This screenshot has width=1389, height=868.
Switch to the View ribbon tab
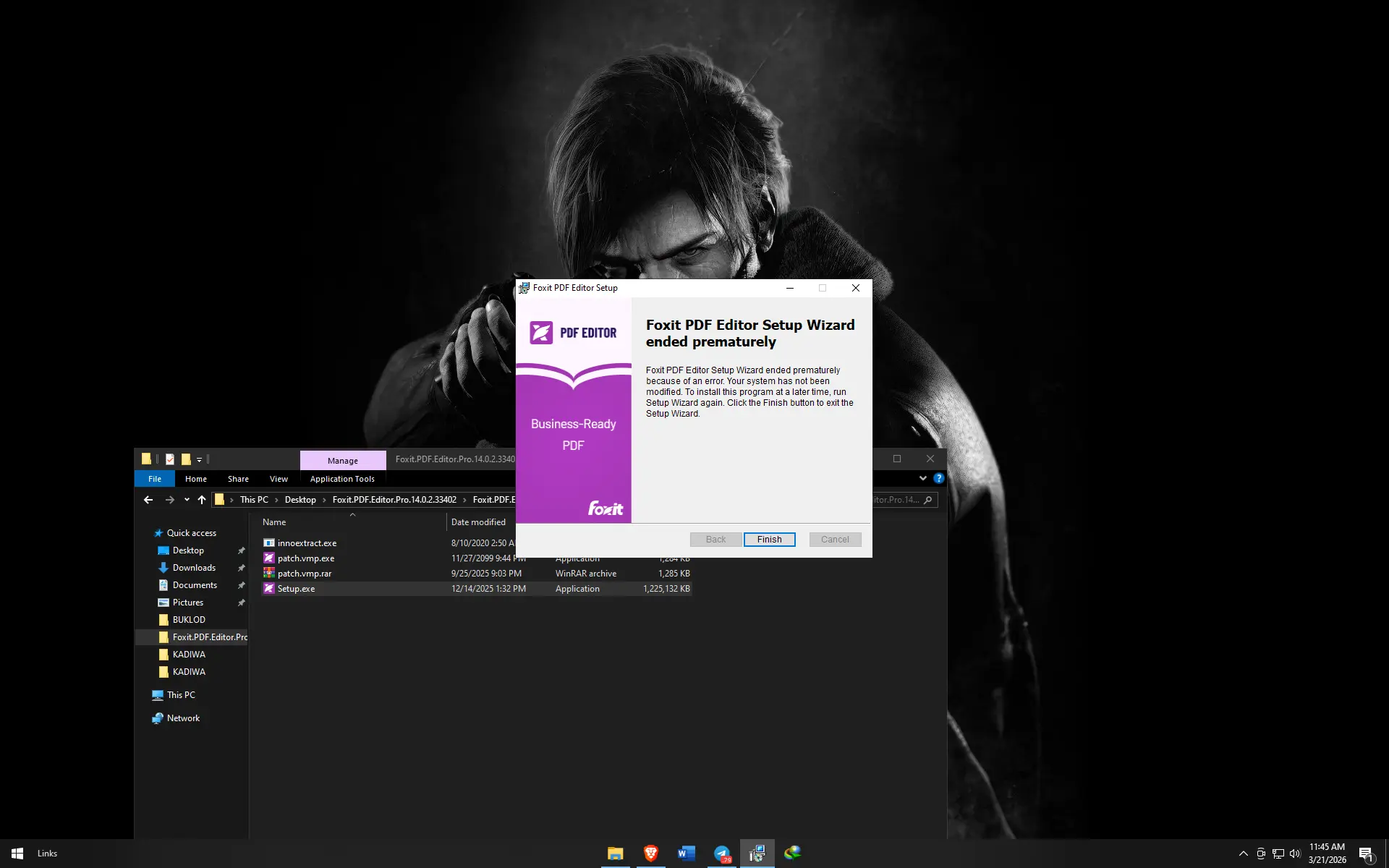tap(279, 479)
